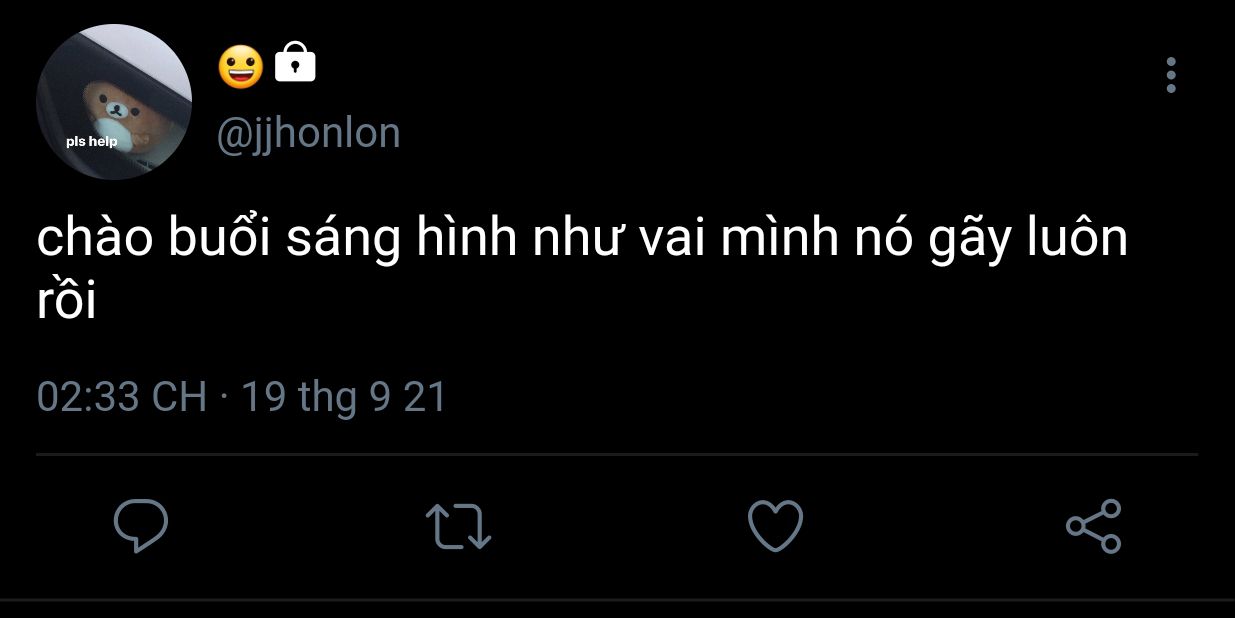This screenshot has height=618, width=1235.
Task: Click the 'pls help' caption on avatar
Action: 92,141
